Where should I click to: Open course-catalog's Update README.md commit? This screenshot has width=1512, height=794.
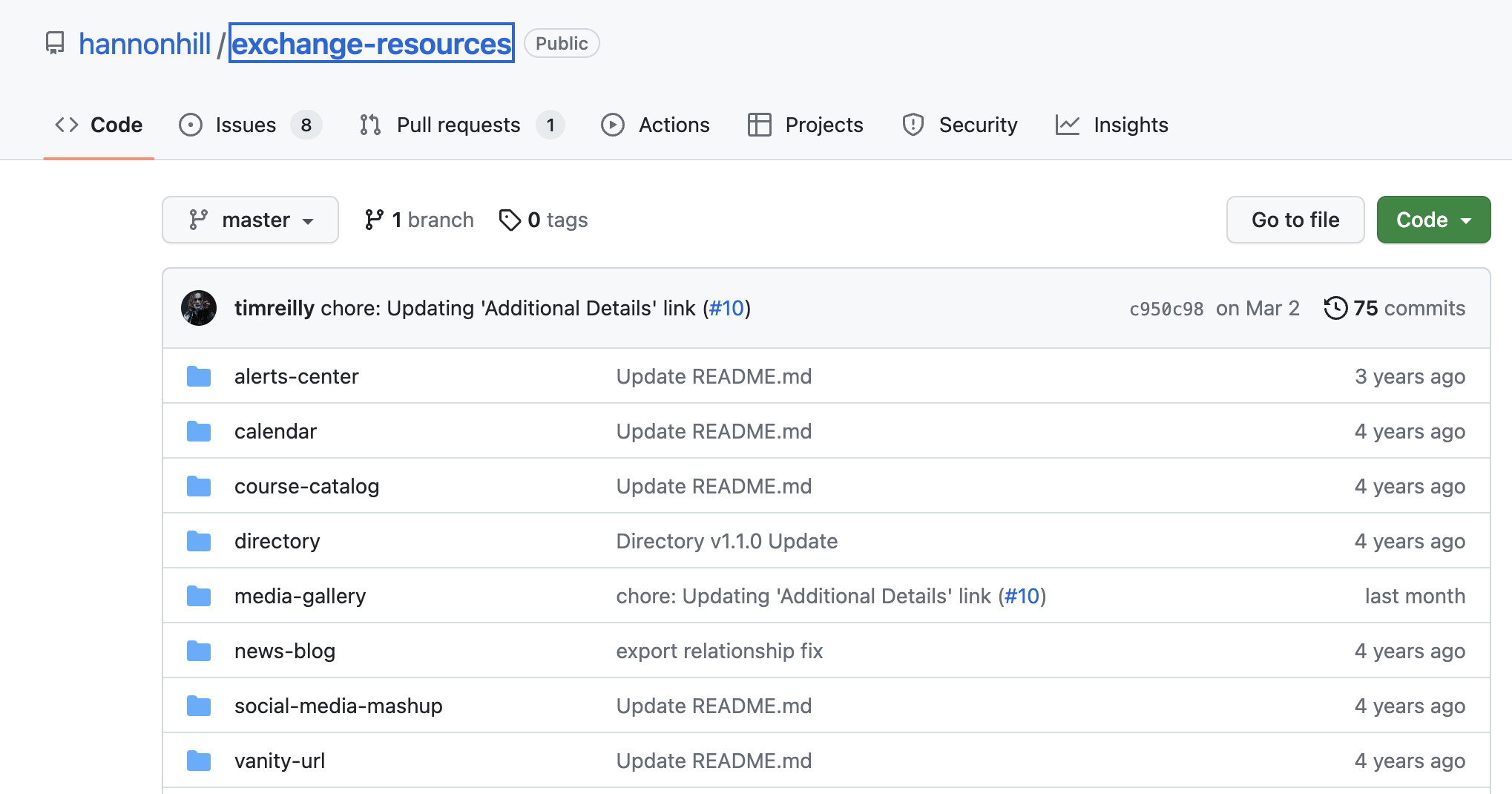(714, 486)
